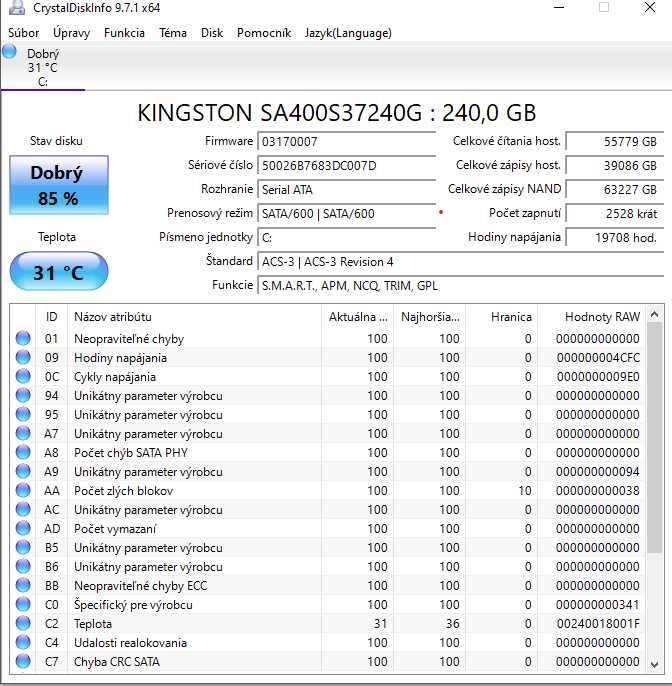This screenshot has height=686, width=672.
Task: Click the ID column header
Action: [52, 316]
